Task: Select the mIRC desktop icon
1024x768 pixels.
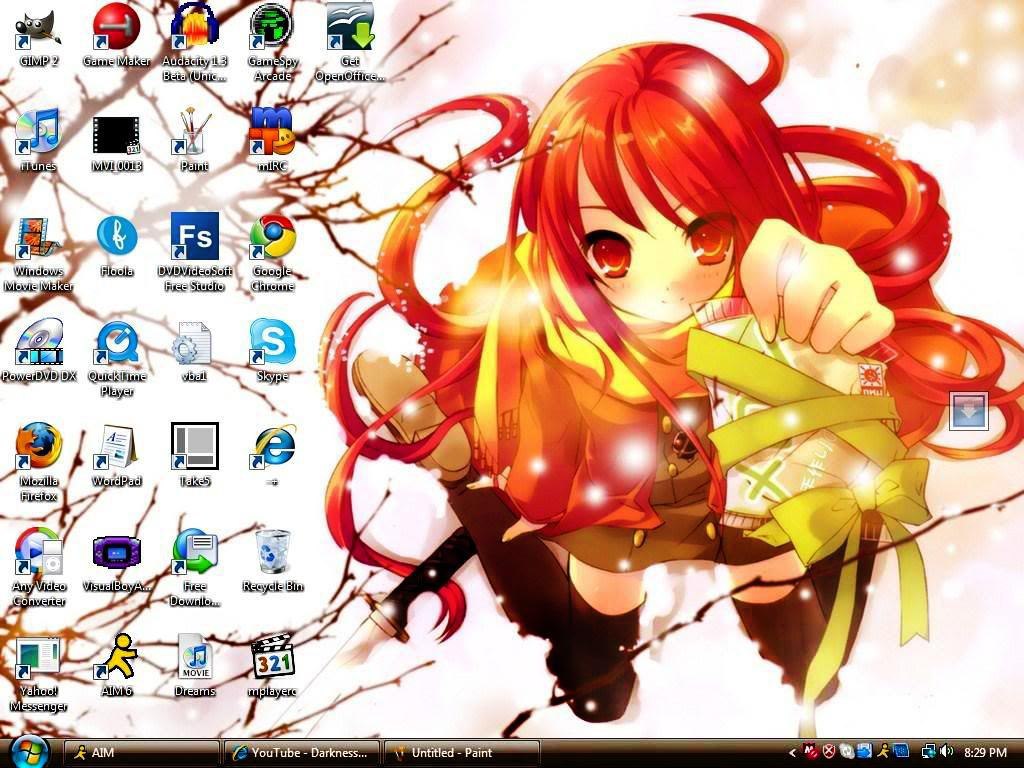Action: [x=272, y=140]
